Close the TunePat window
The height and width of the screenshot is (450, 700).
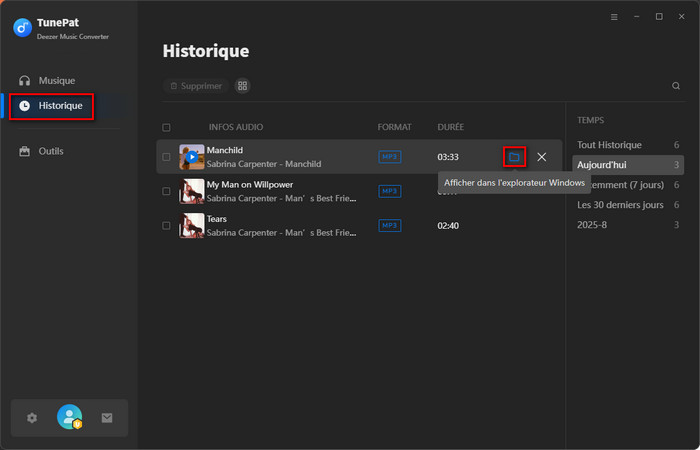pos(681,17)
